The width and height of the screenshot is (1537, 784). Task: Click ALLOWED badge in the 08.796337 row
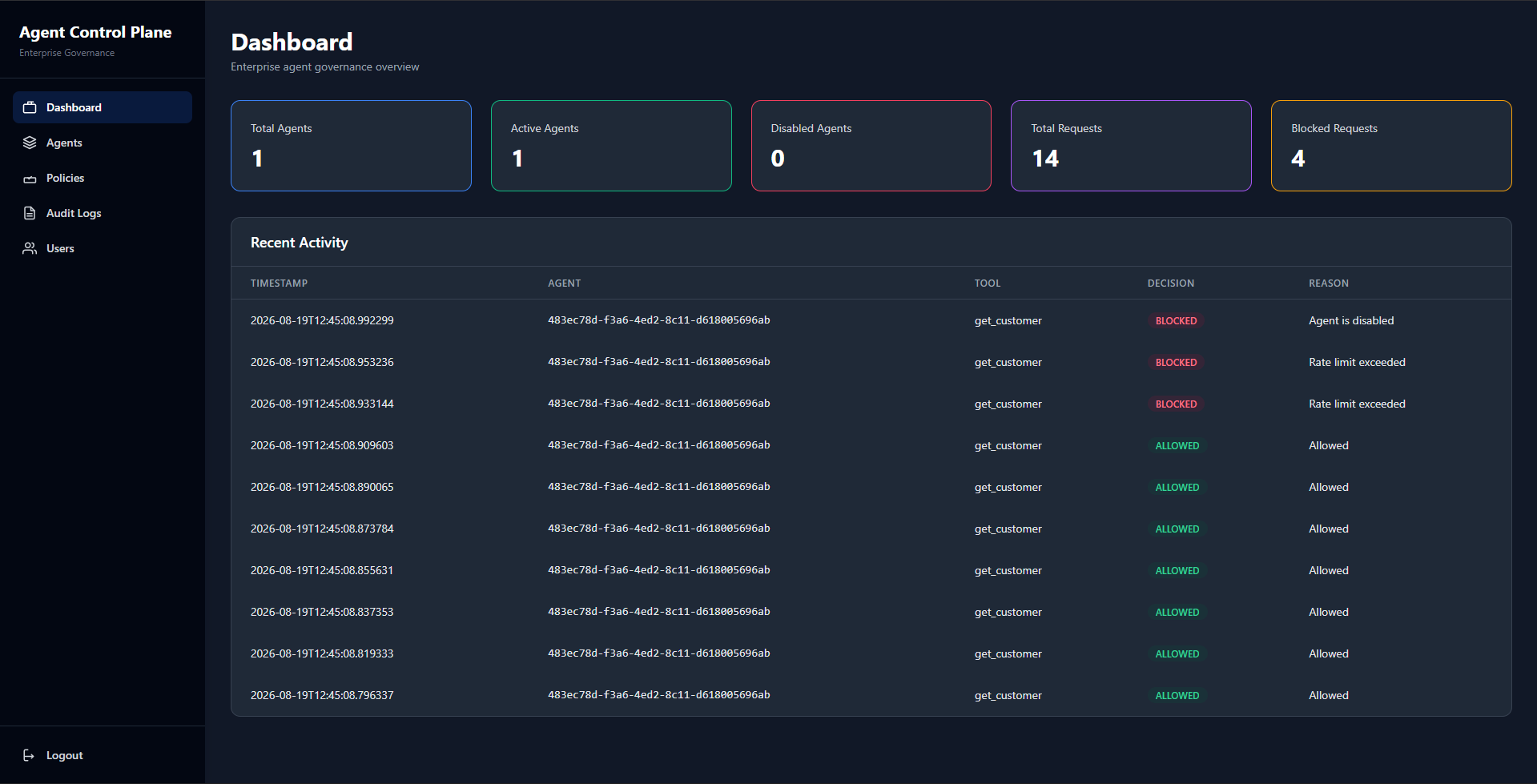point(1177,695)
